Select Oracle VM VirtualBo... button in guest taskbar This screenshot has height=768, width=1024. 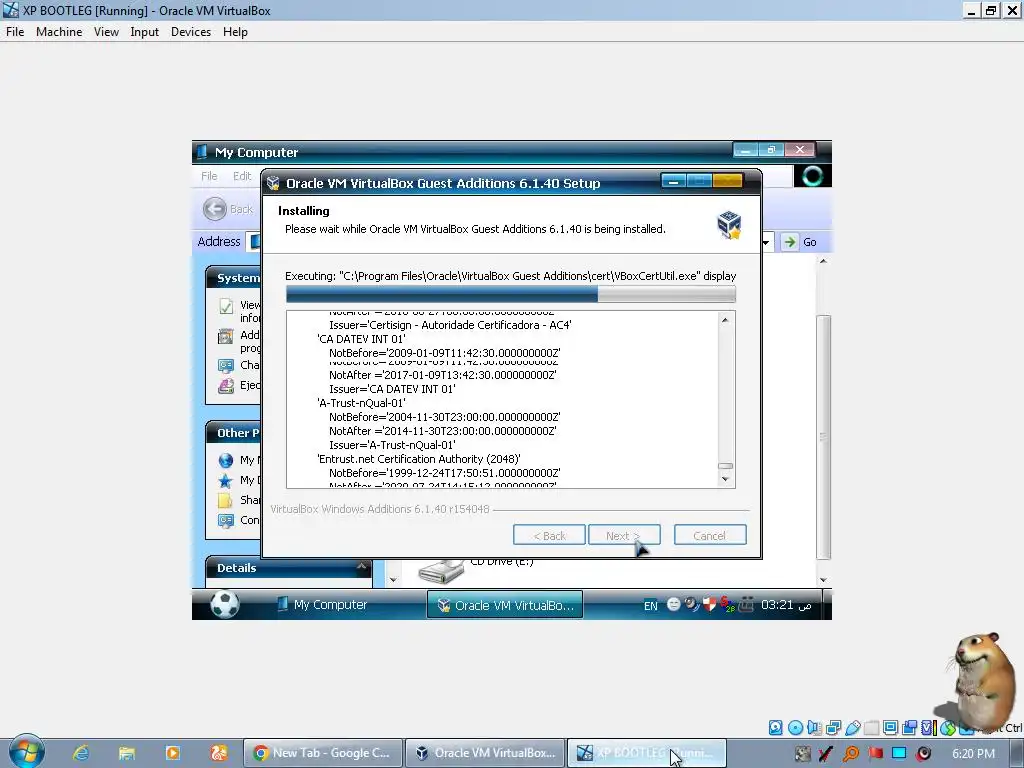tap(505, 605)
